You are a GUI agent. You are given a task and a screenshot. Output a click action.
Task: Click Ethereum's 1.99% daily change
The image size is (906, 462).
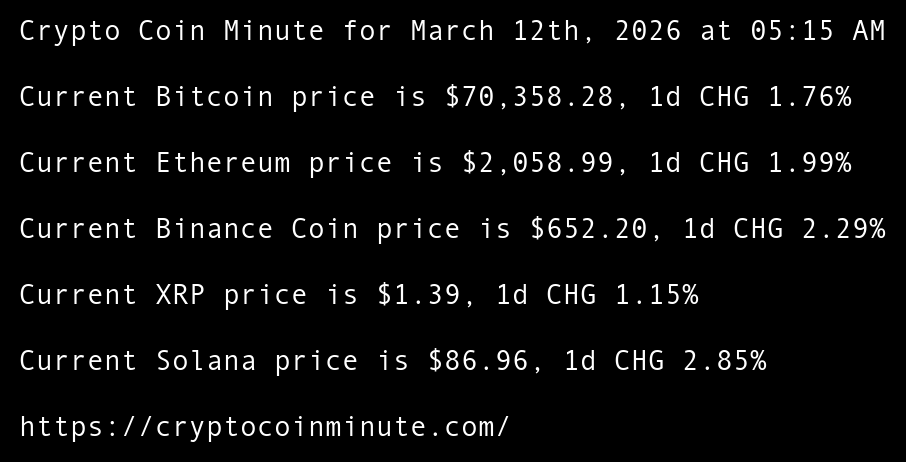tap(809, 163)
